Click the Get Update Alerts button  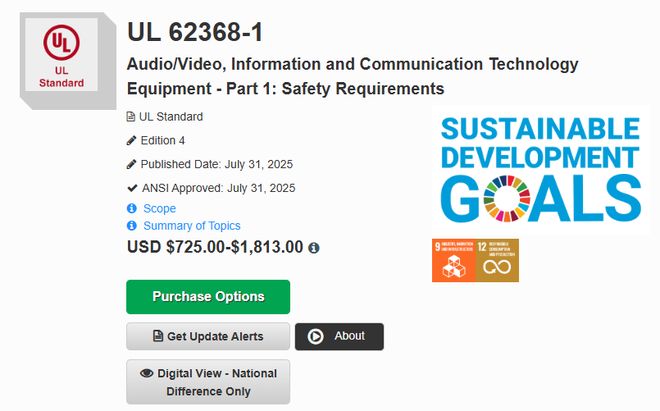click(x=208, y=336)
